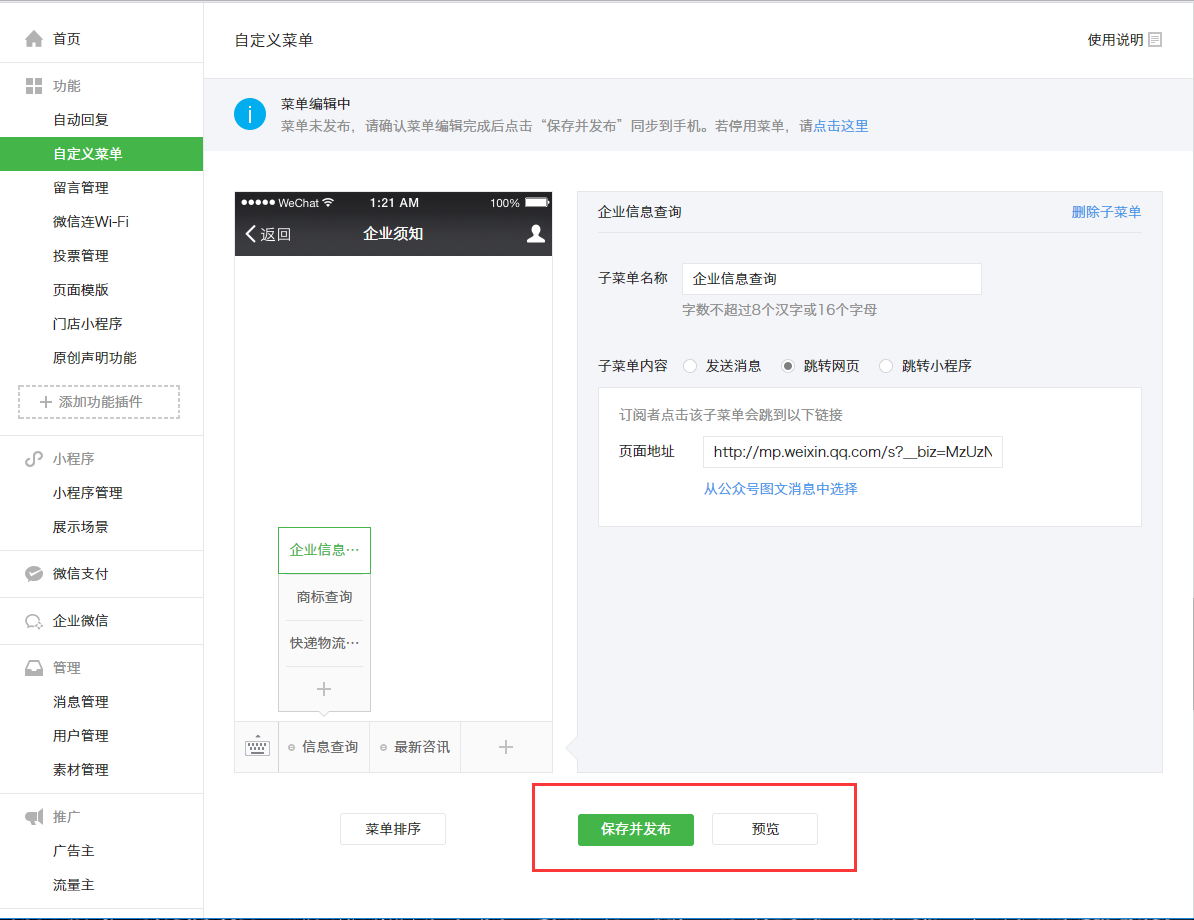Add a submenu item under 信息查询
The image size is (1194, 920).
(x=324, y=689)
